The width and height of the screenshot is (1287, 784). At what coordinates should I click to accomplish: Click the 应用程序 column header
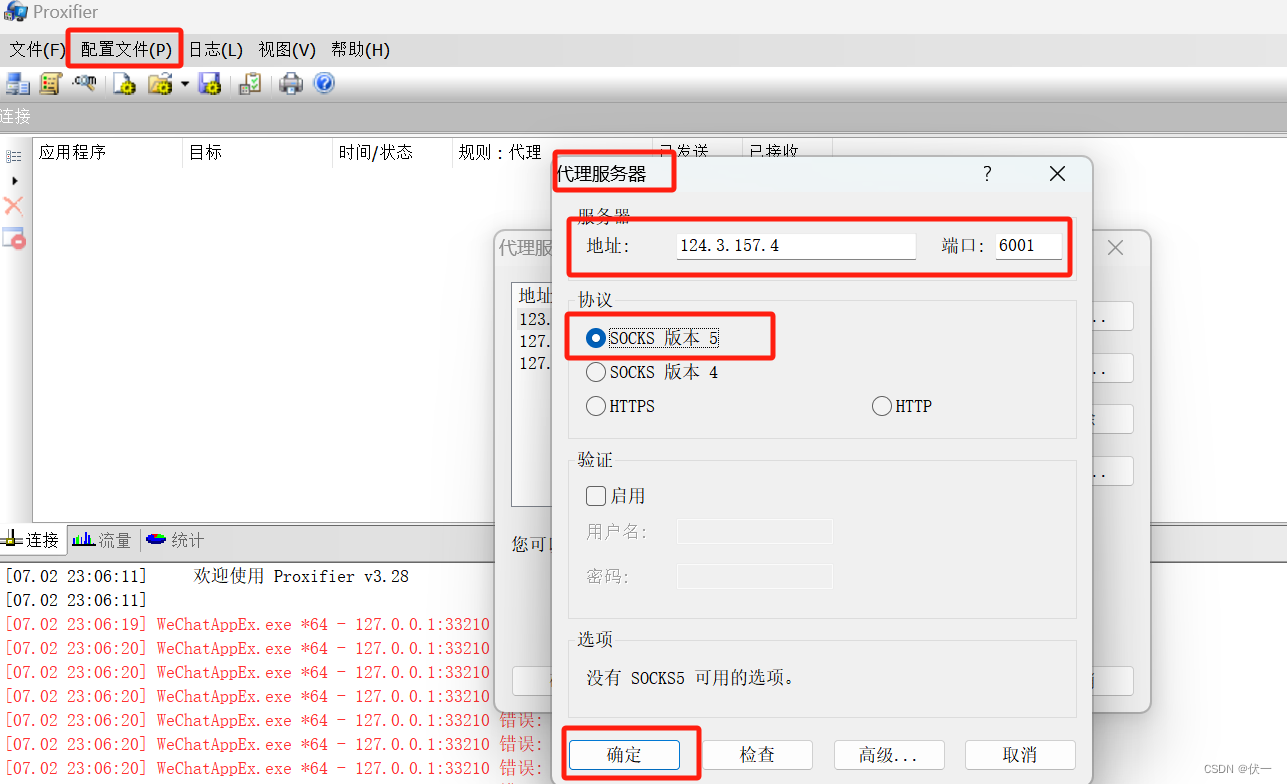[107, 152]
